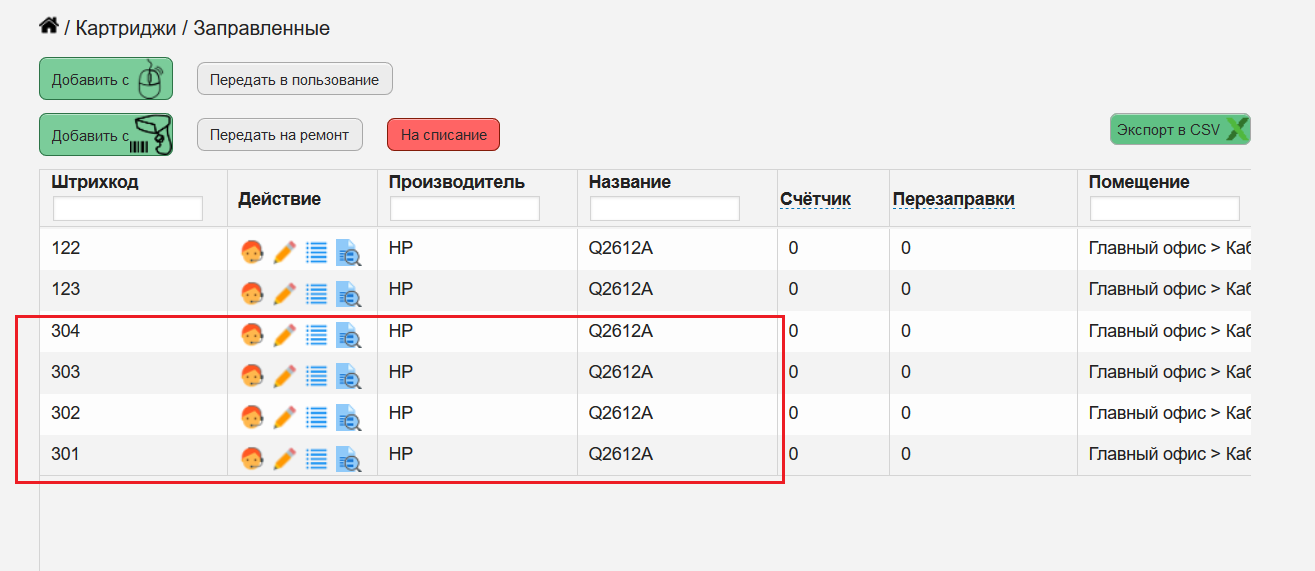The width and height of the screenshot is (1315, 571).
Task: Export table with "Экспорт в CSV"
Action: (1180, 129)
